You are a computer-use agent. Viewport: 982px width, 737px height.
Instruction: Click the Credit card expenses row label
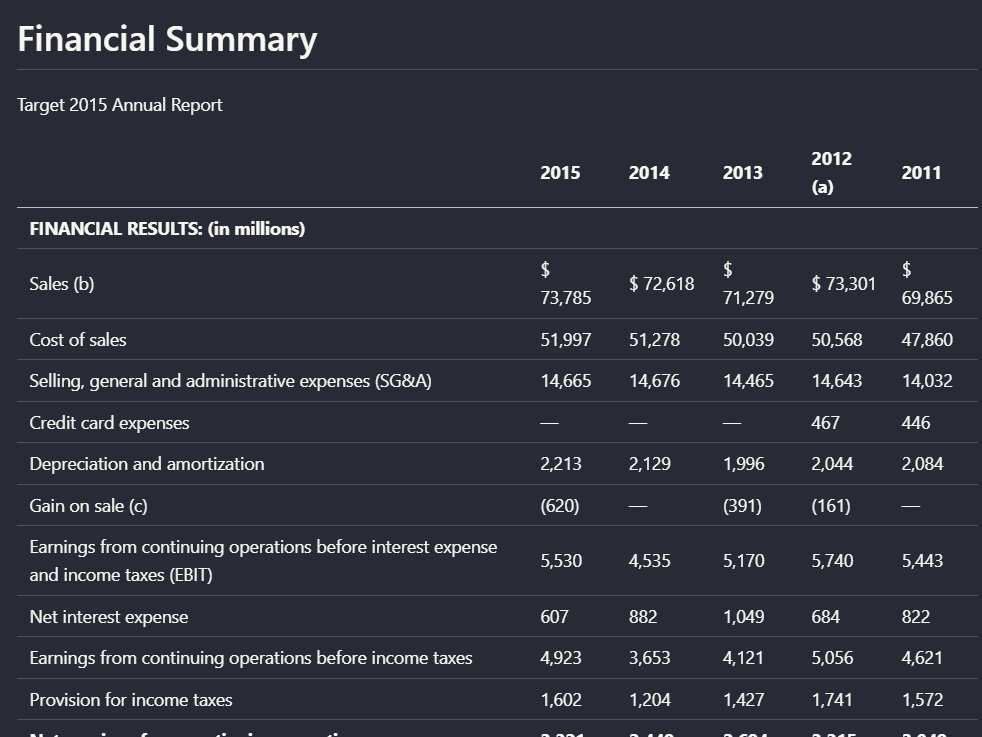(x=109, y=423)
